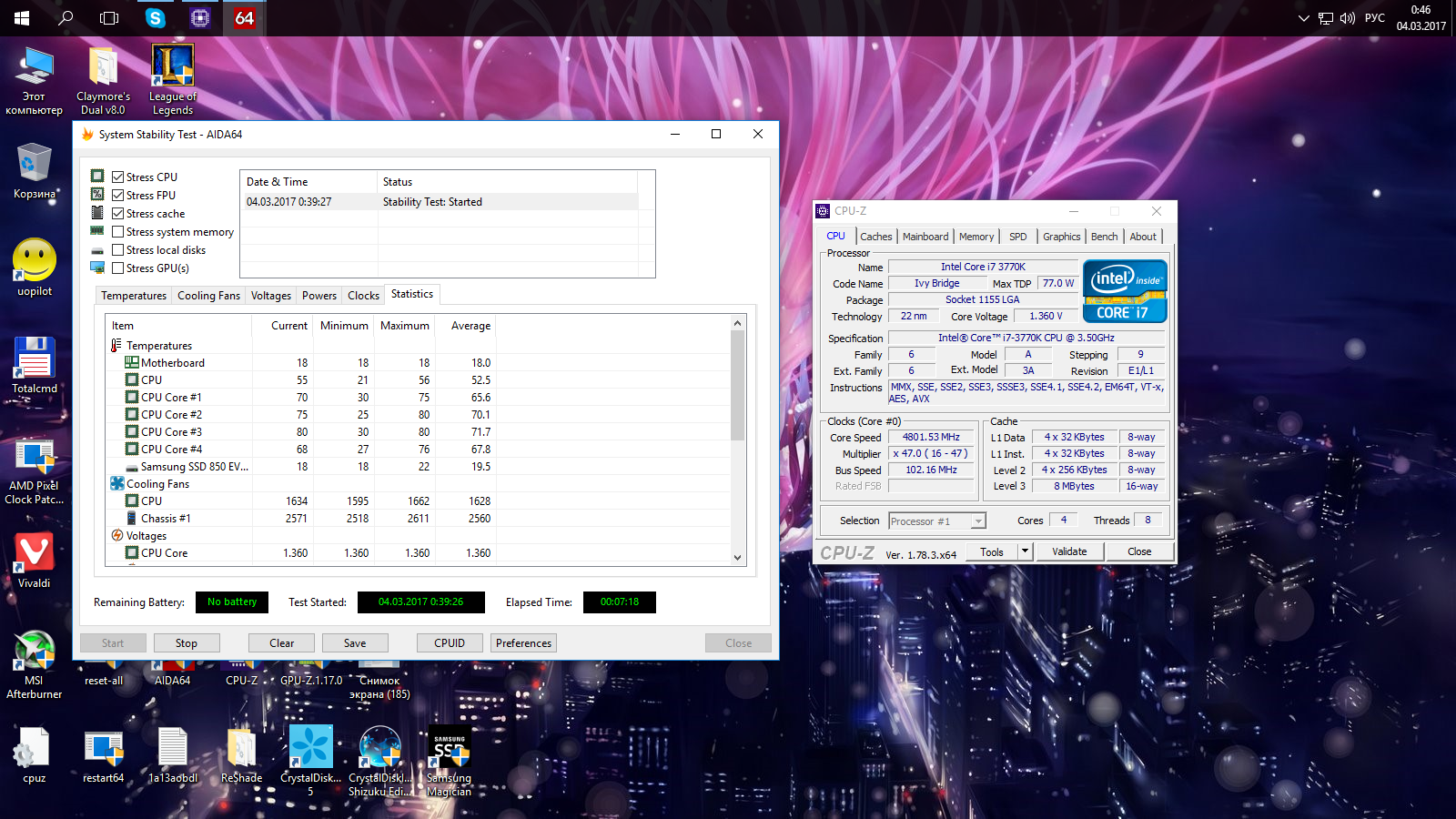The height and width of the screenshot is (819, 1456).
Task: Clear the stability test statistics
Action: [x=282, y=643]
